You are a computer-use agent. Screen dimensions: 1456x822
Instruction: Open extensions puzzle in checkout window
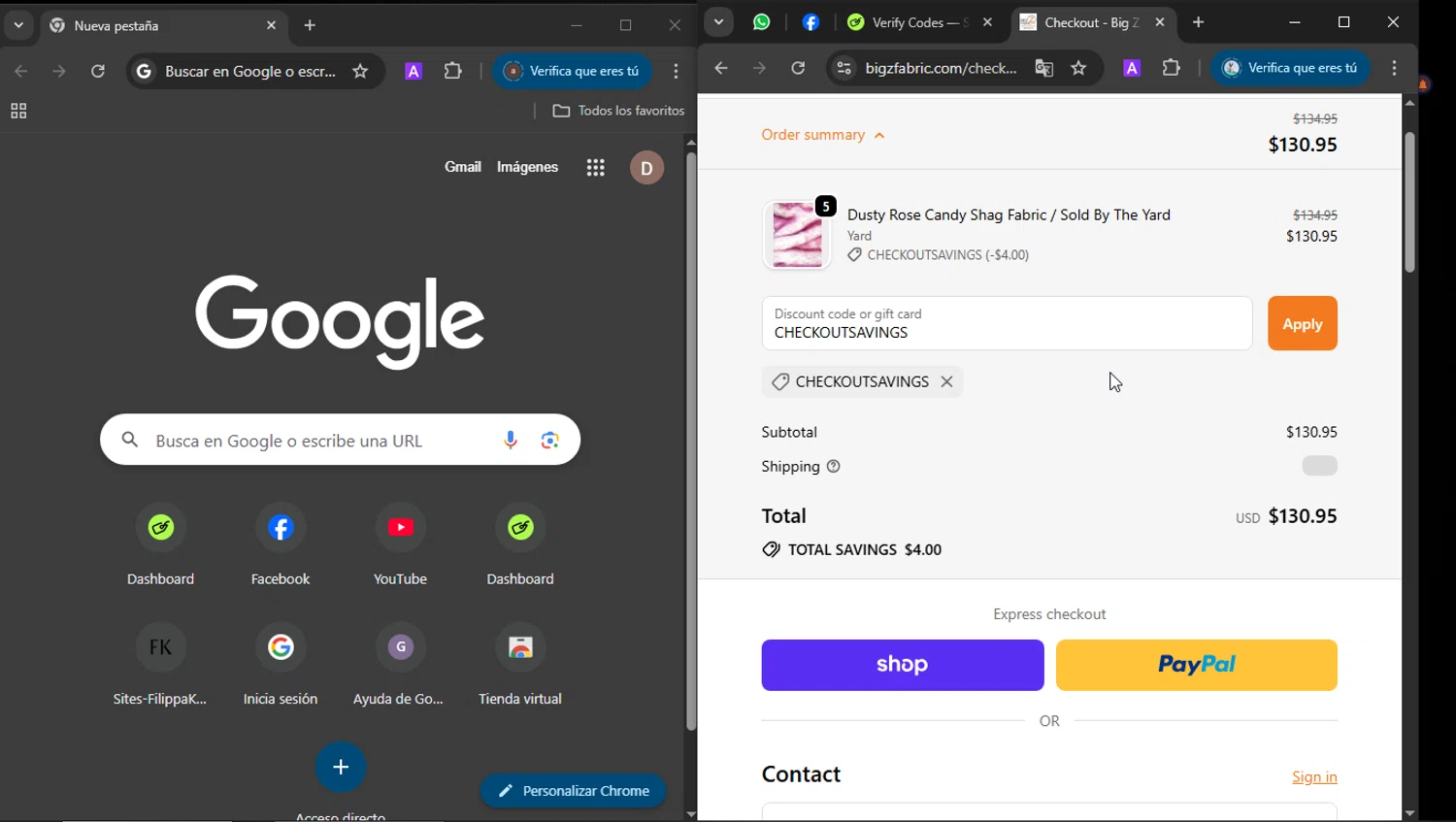(x=1172, y=68)
